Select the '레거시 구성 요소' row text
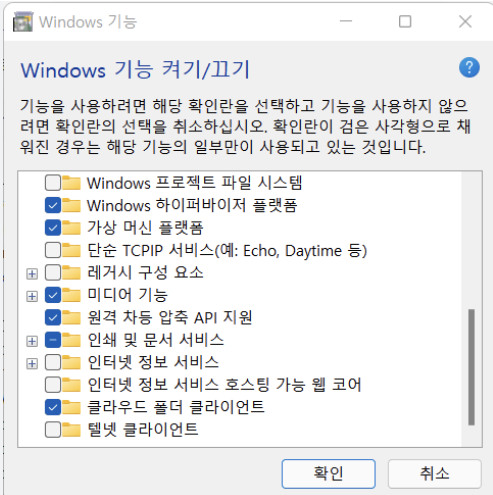The image size is (493, 495). click(x=145, y=272)
